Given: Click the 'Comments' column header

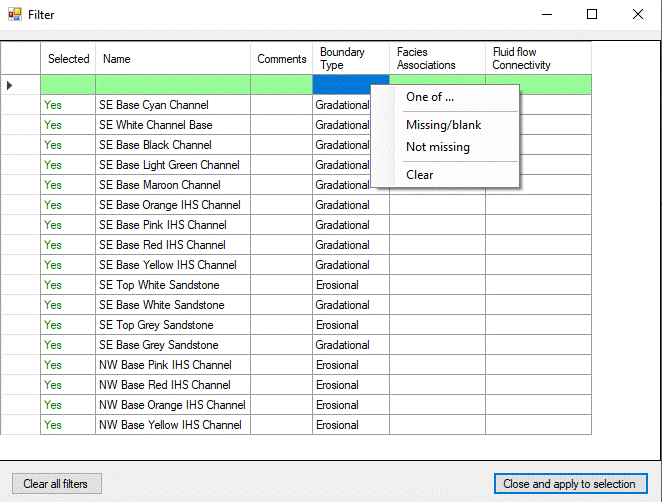Looking at the screenshot, I should point(281,59).
